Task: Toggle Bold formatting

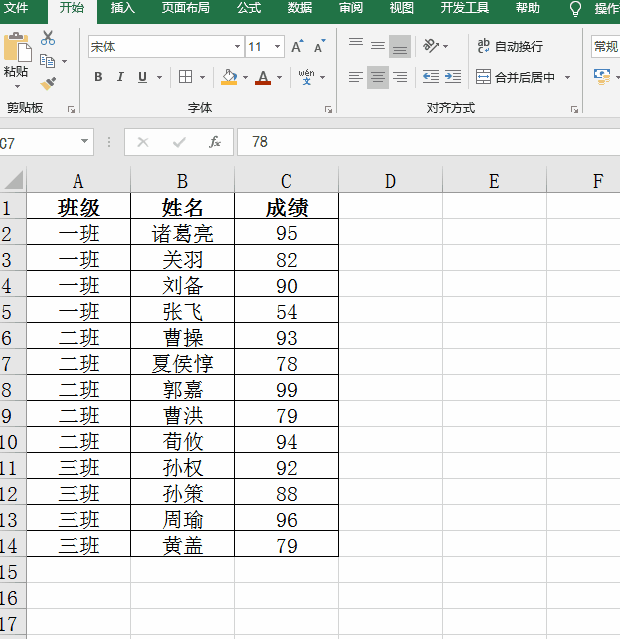Action: pyautogui.click(x=98, y=77)
